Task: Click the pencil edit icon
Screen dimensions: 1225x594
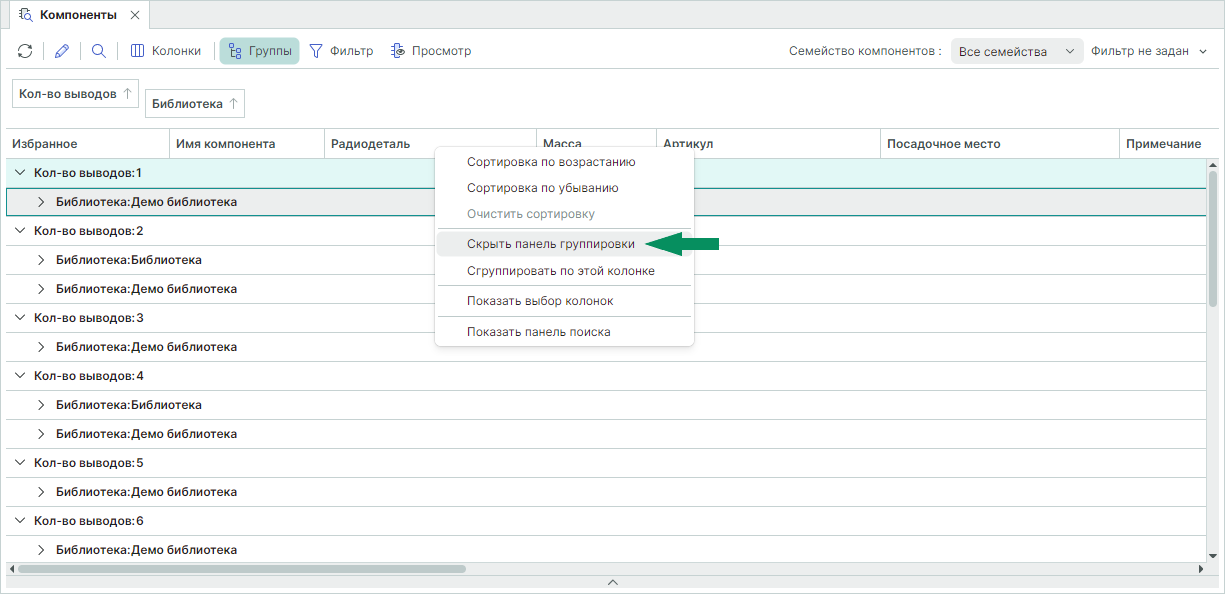Action: click(62, 51)
